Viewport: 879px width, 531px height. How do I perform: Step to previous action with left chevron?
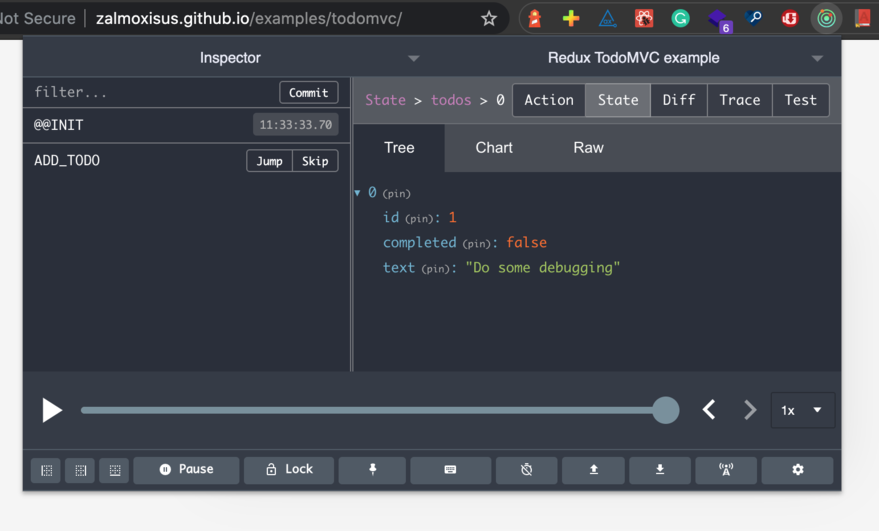(709, 410)
